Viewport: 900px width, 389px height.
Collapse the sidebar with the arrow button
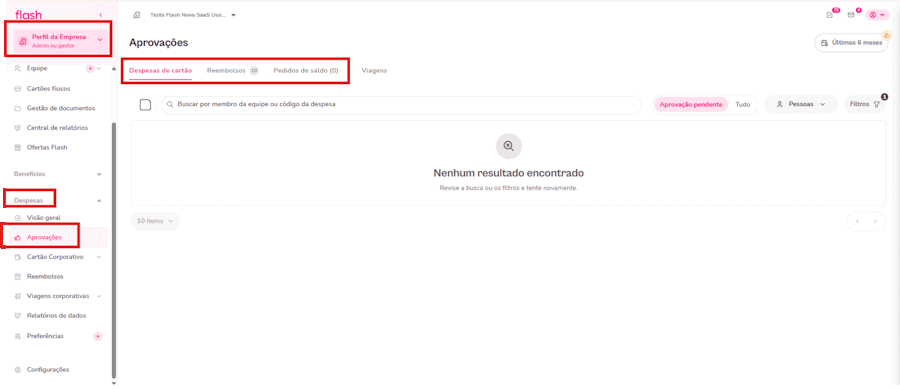point(101,14)
